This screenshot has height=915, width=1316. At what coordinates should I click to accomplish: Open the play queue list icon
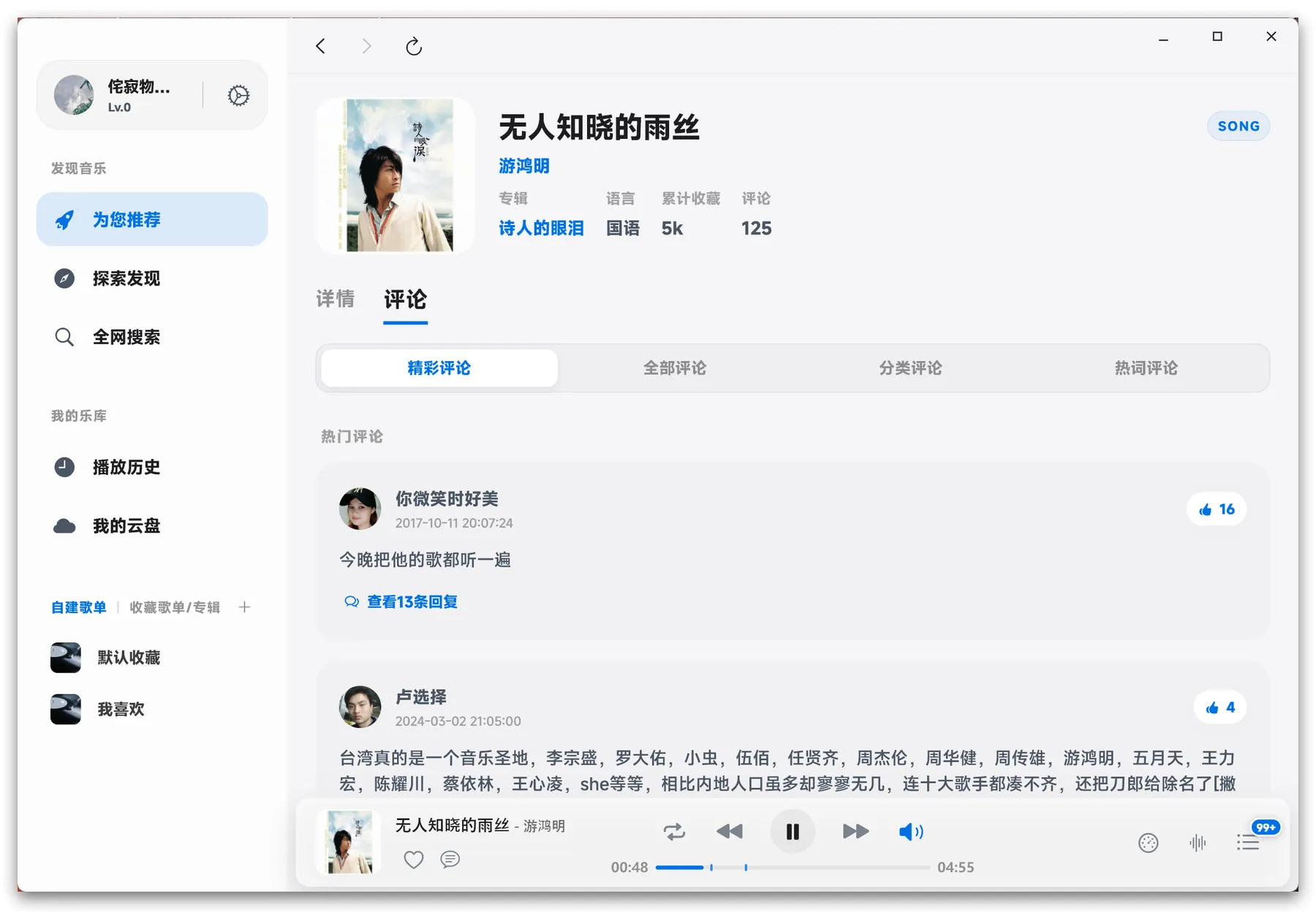tap(1247, 843)
